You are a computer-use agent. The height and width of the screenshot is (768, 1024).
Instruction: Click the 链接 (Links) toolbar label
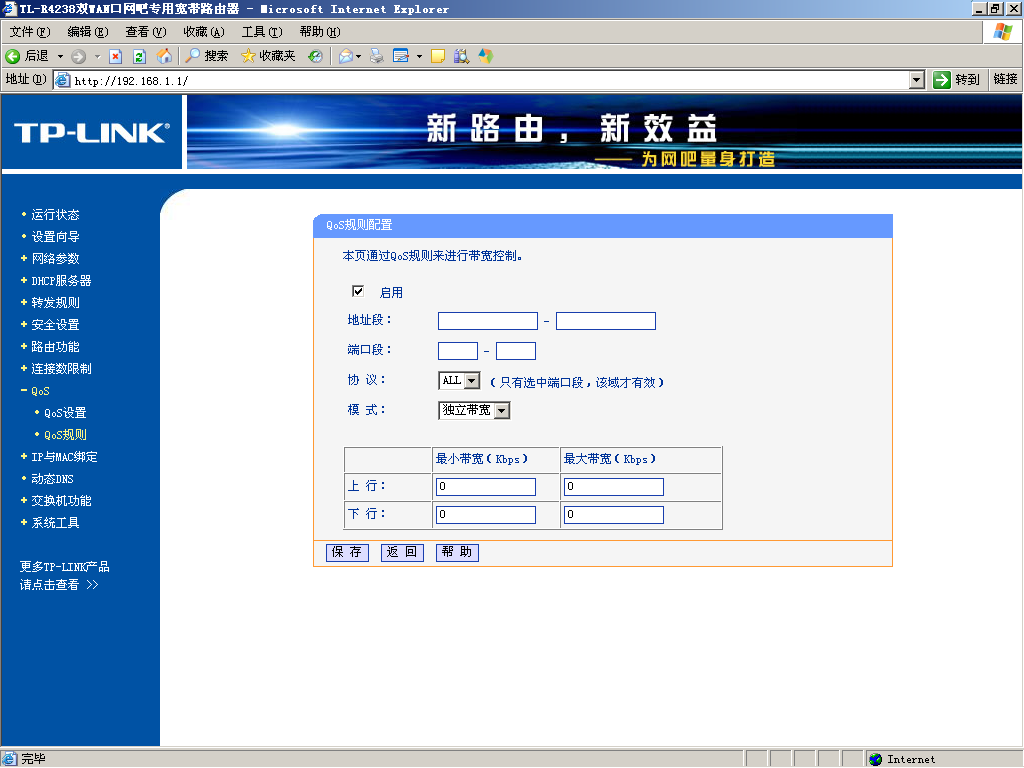pyautogui.click(x=1005, y=79)
